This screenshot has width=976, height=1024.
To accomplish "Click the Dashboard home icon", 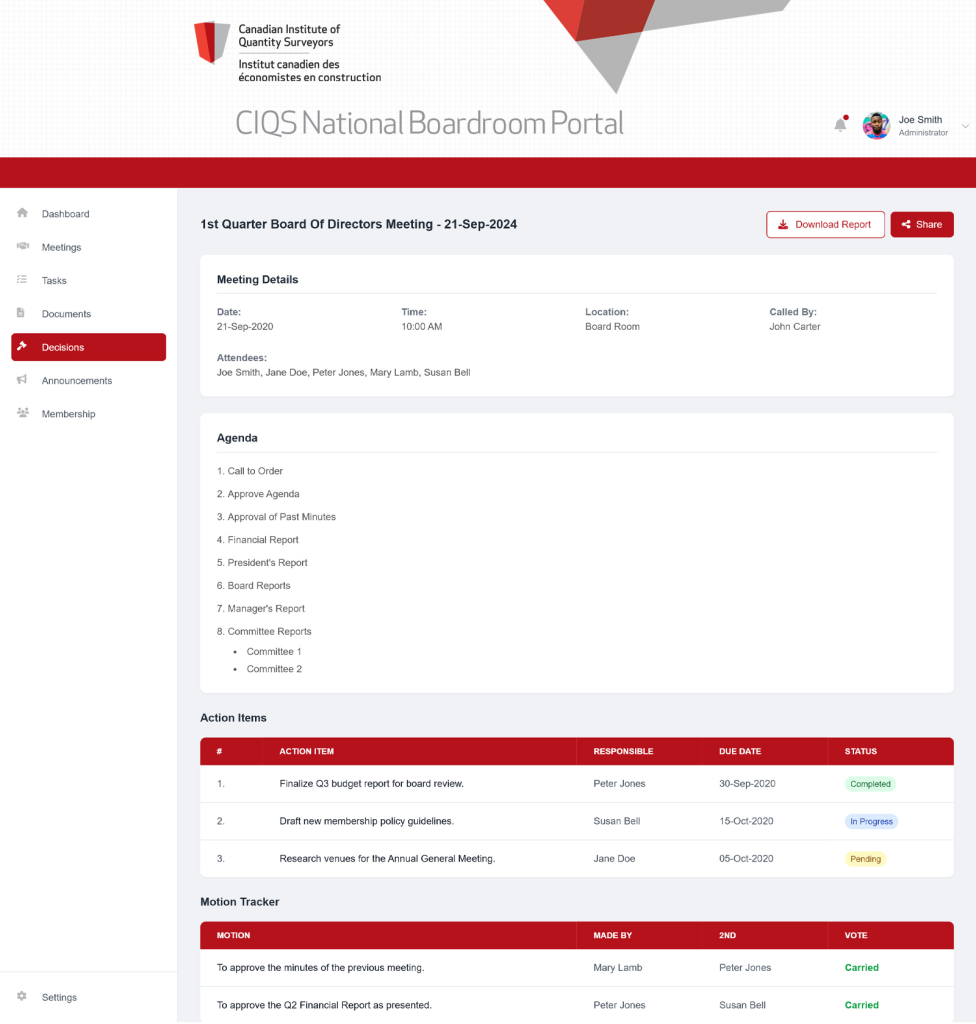I will 22,213.
